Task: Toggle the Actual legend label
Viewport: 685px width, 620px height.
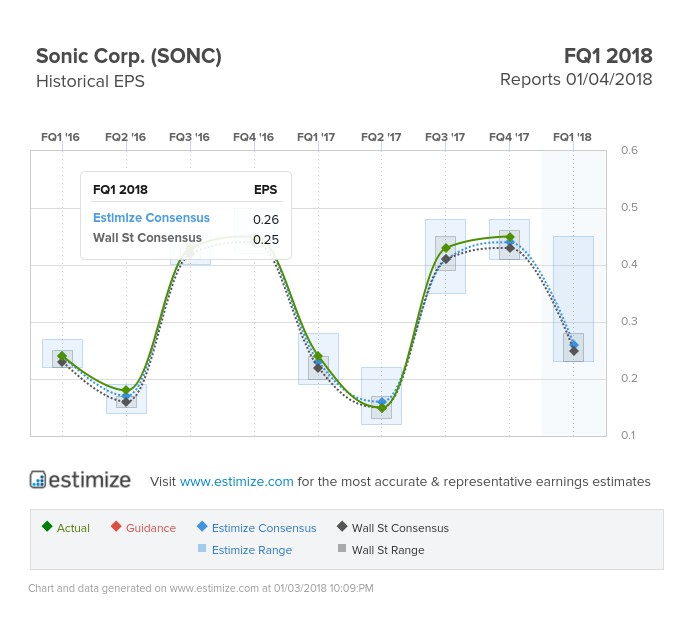Action: point(73,528)
